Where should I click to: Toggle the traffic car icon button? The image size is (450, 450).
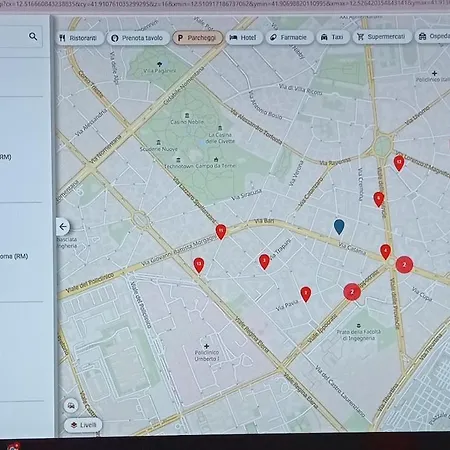(71, 406)
